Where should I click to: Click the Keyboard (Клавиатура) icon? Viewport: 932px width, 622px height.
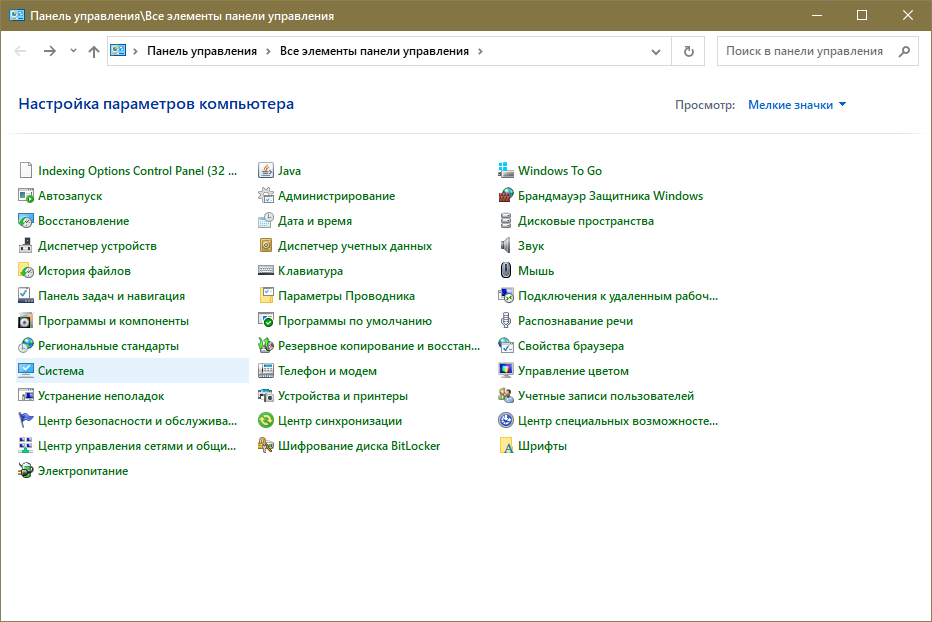coord(266,271)
